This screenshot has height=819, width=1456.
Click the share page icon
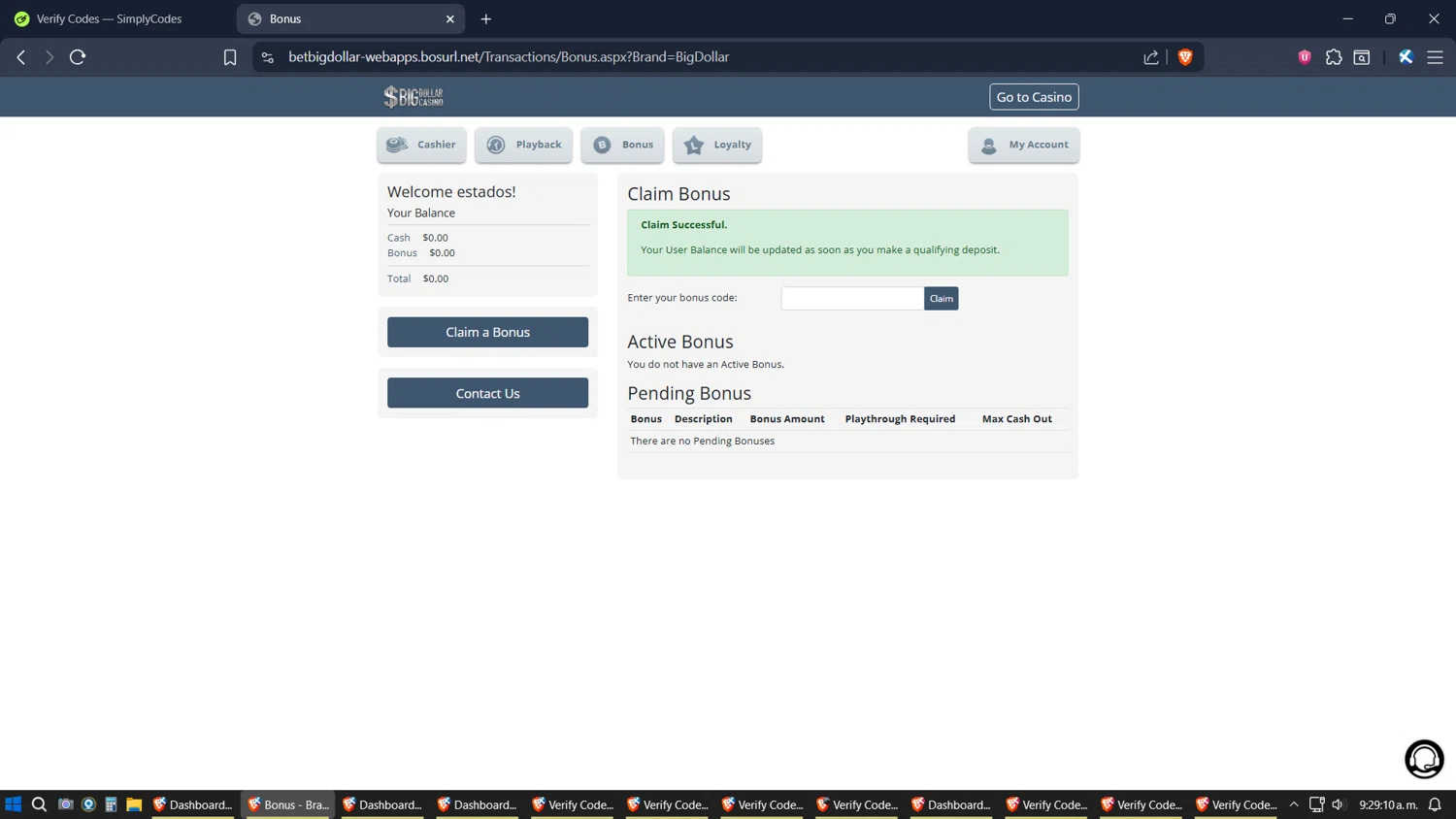tap(1151, 57)
